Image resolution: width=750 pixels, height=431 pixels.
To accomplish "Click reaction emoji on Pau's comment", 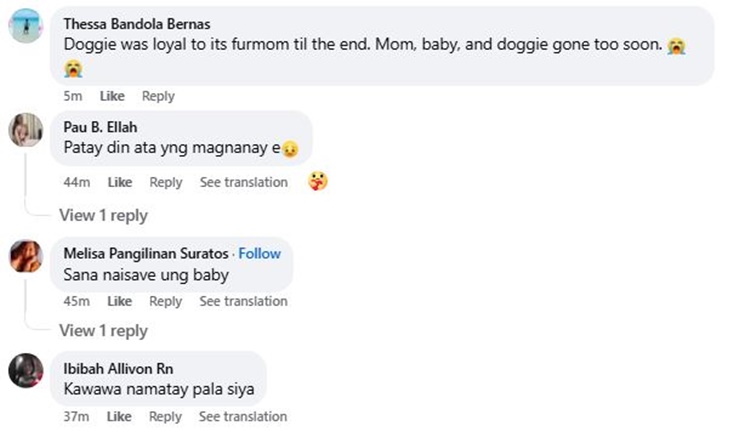I will [x=318, y=181].
